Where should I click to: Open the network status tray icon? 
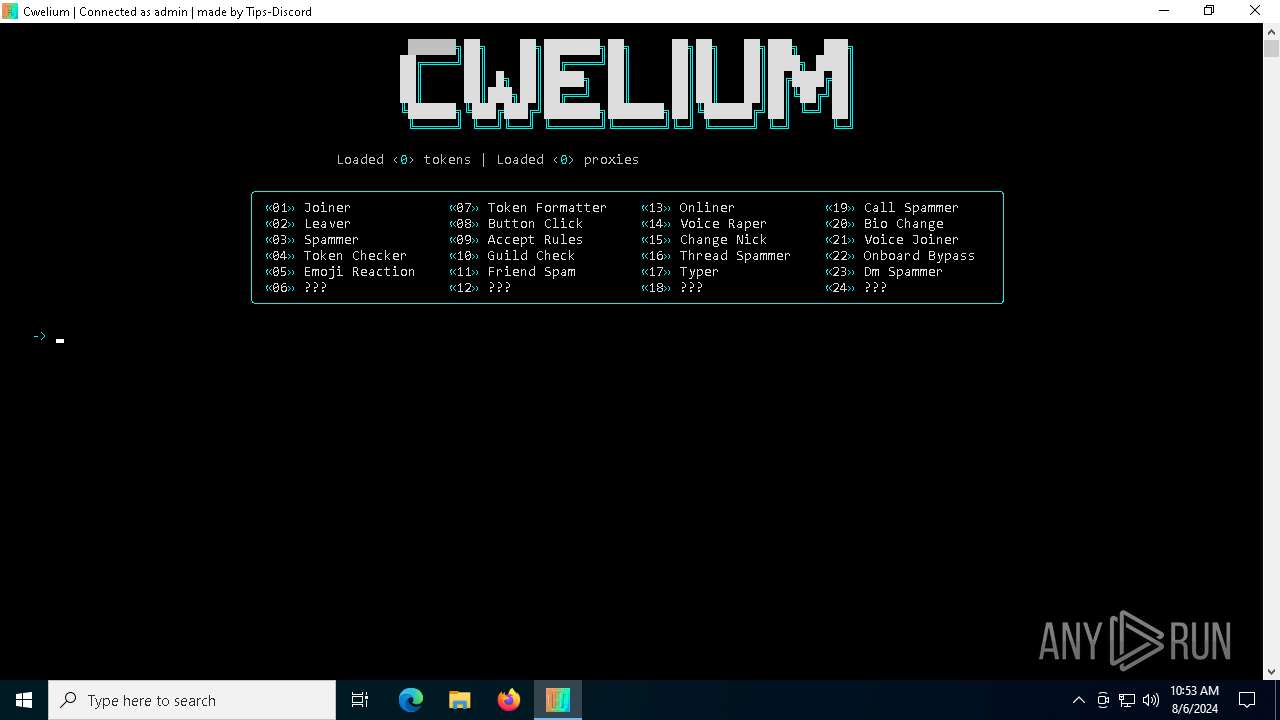pyautogui.click(x=1127, y=700)
